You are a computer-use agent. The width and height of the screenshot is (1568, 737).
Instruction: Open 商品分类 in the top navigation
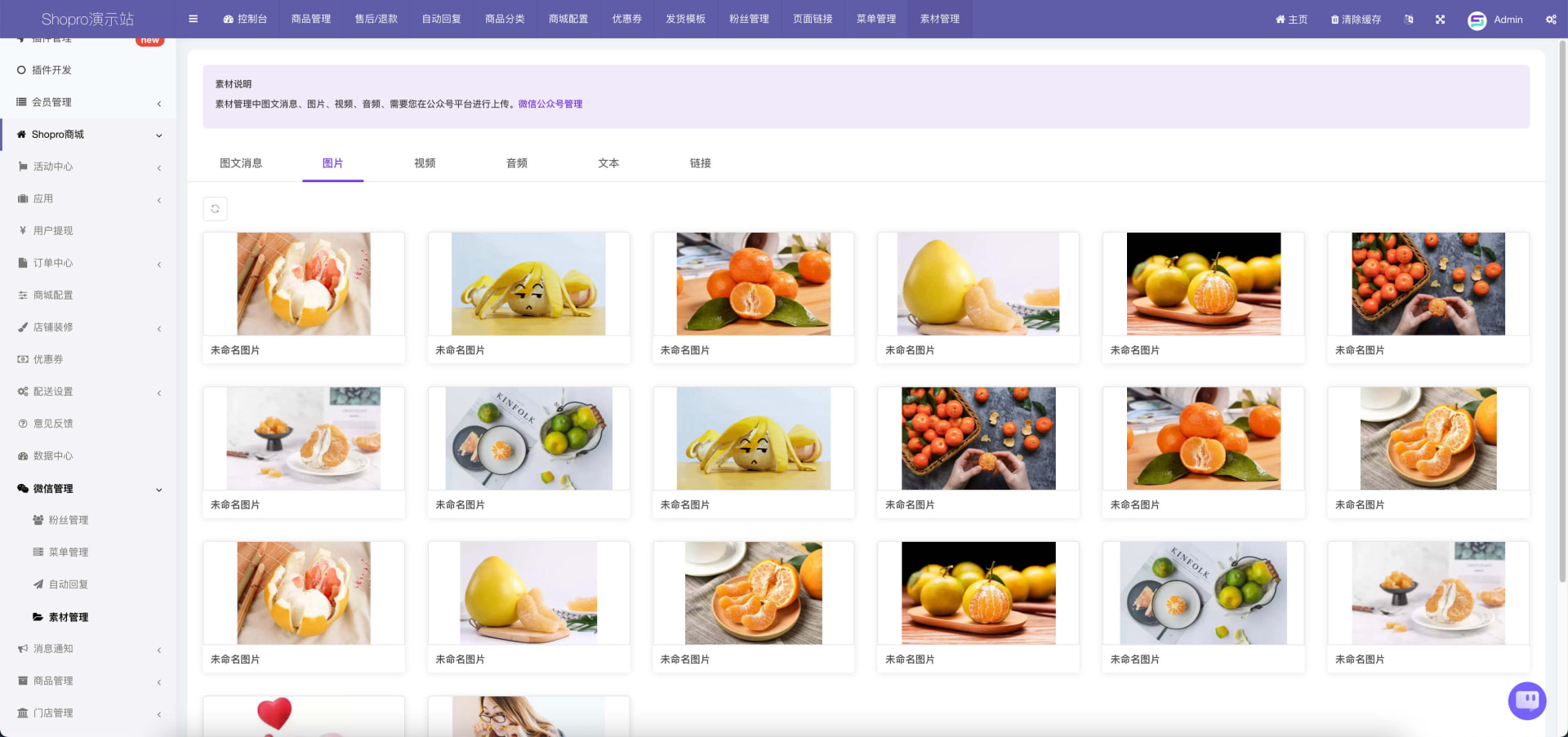[x=505, y=19]
